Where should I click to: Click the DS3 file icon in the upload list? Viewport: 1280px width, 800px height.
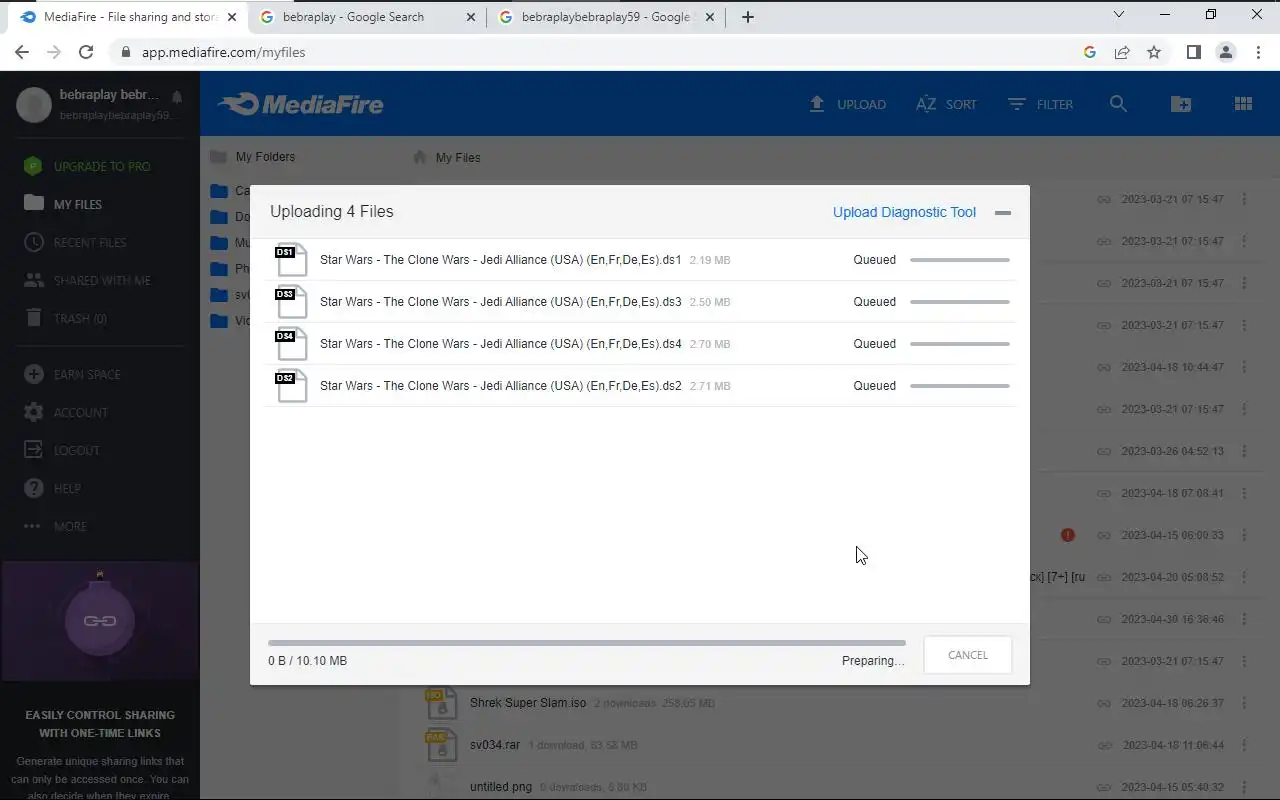click(x=290, y=302)
